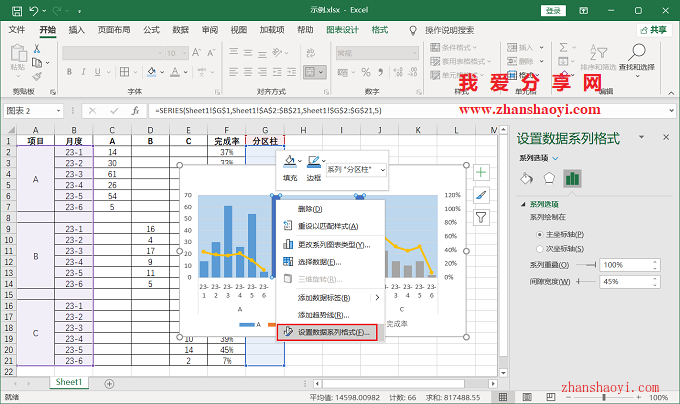Image resolution: width=680 pixels, height=404 pixels.
Task: Click the Chart Filters funnel button
Action: point(481,218)
